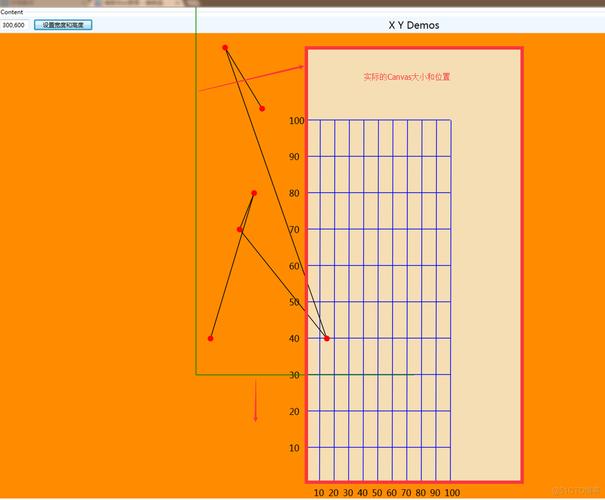This screenshot has height=500, width=605.
Task: Click the X-axis label 100 at far right
Action: pyautogui.click(x=452, y=493)
